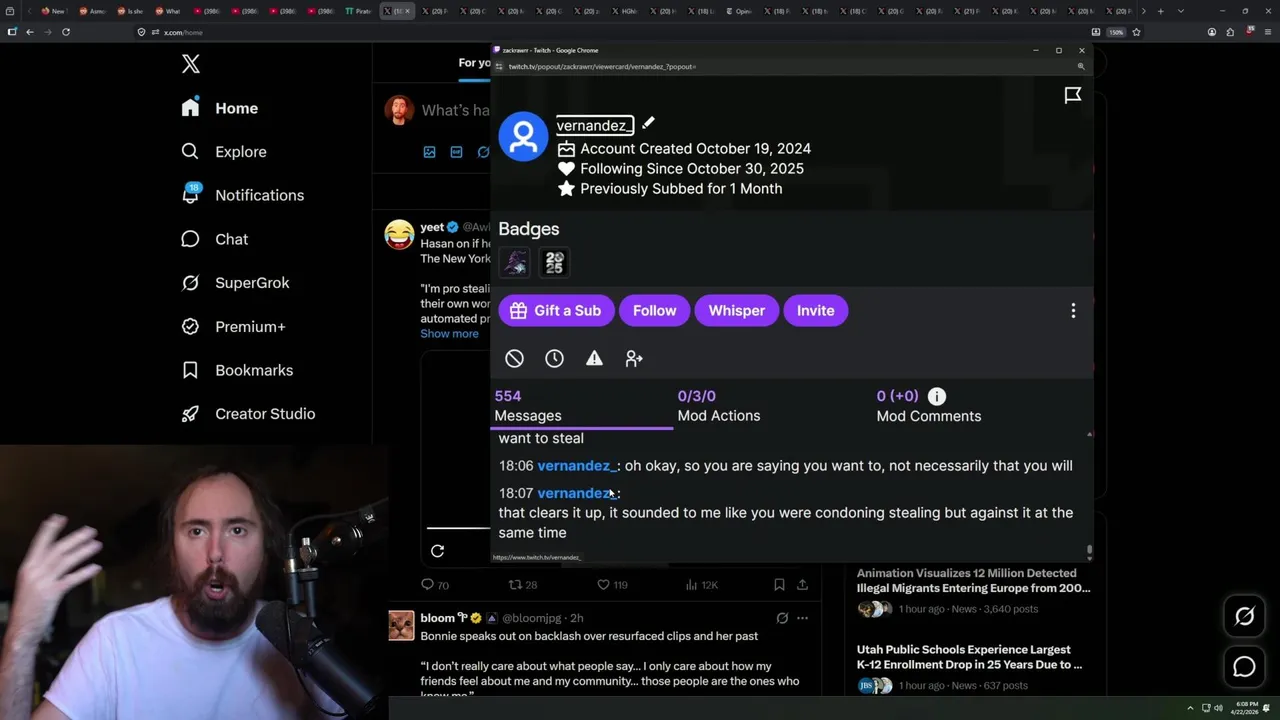Image resolution: width=1280 pixels, height=720 pixels.
Task: Click the info icon beside Mod Comments count
Action: click(936, 397)
